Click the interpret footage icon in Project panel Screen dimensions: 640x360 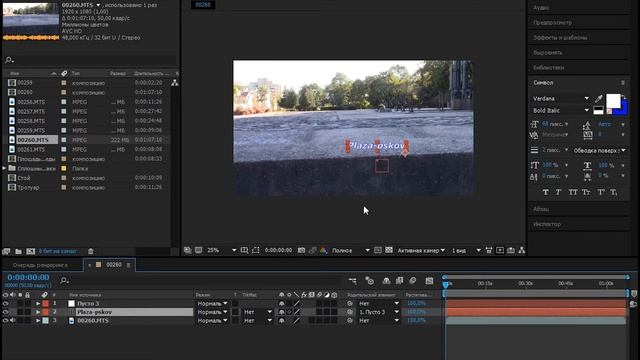pyautogui.click(x=6, y=251)
